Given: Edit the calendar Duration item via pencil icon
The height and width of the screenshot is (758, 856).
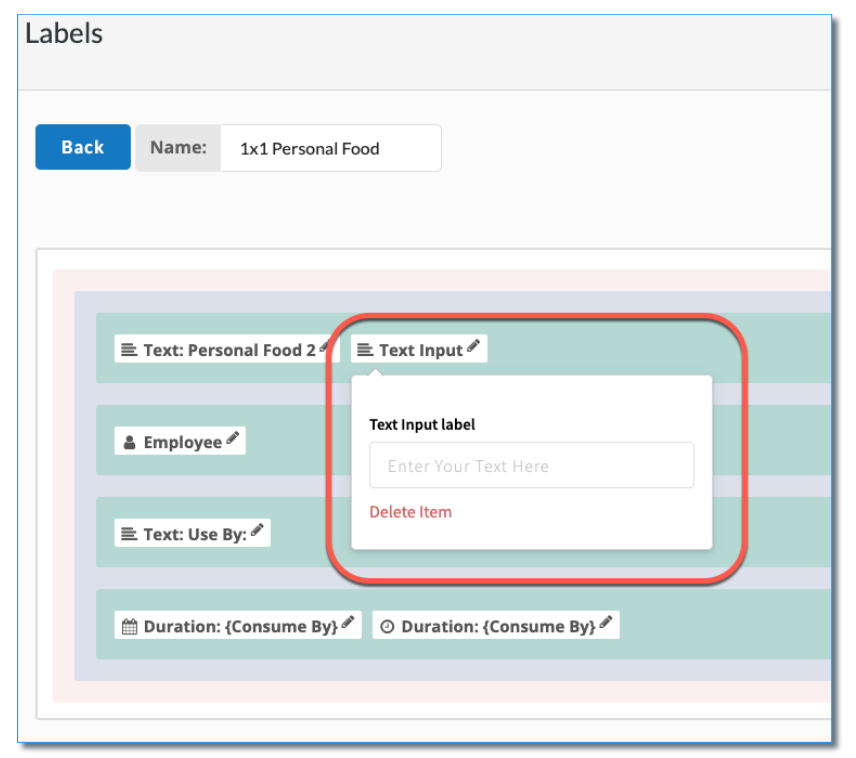Looking at the screenshot, I should [x=347, y=622].
